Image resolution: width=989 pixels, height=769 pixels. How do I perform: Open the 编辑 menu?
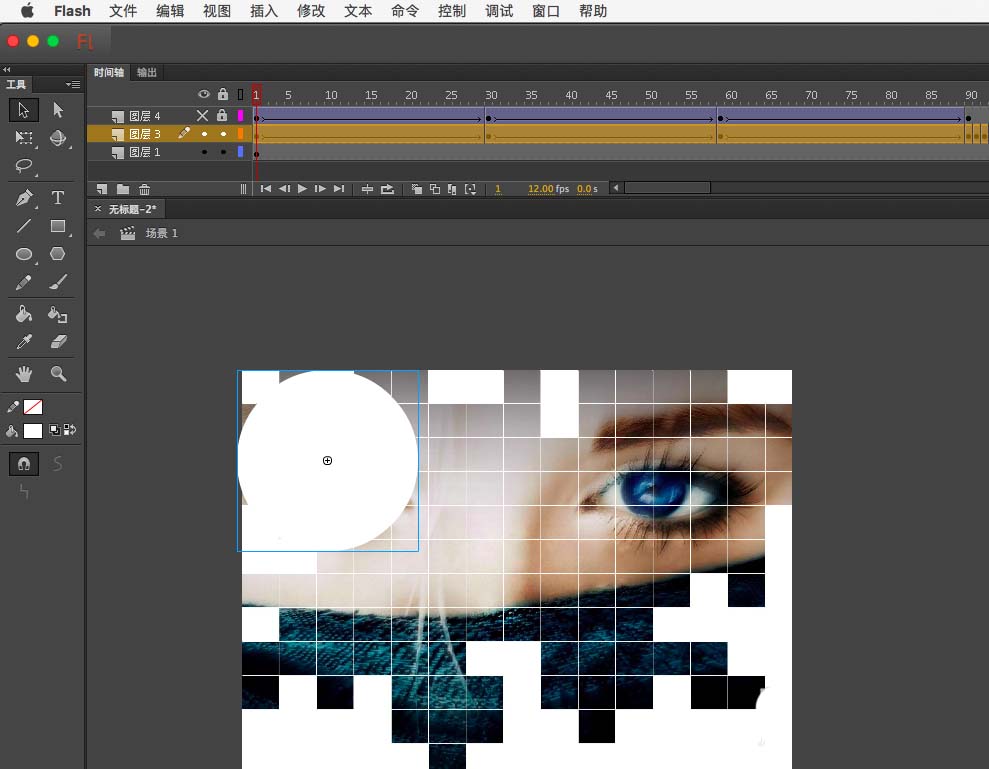pyautogui.click(x=170, y=11)
